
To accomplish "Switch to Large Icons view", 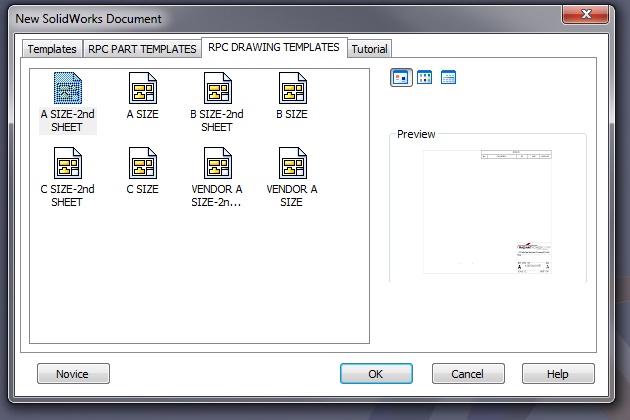I will pyautogui.click(x=401, y=77).
